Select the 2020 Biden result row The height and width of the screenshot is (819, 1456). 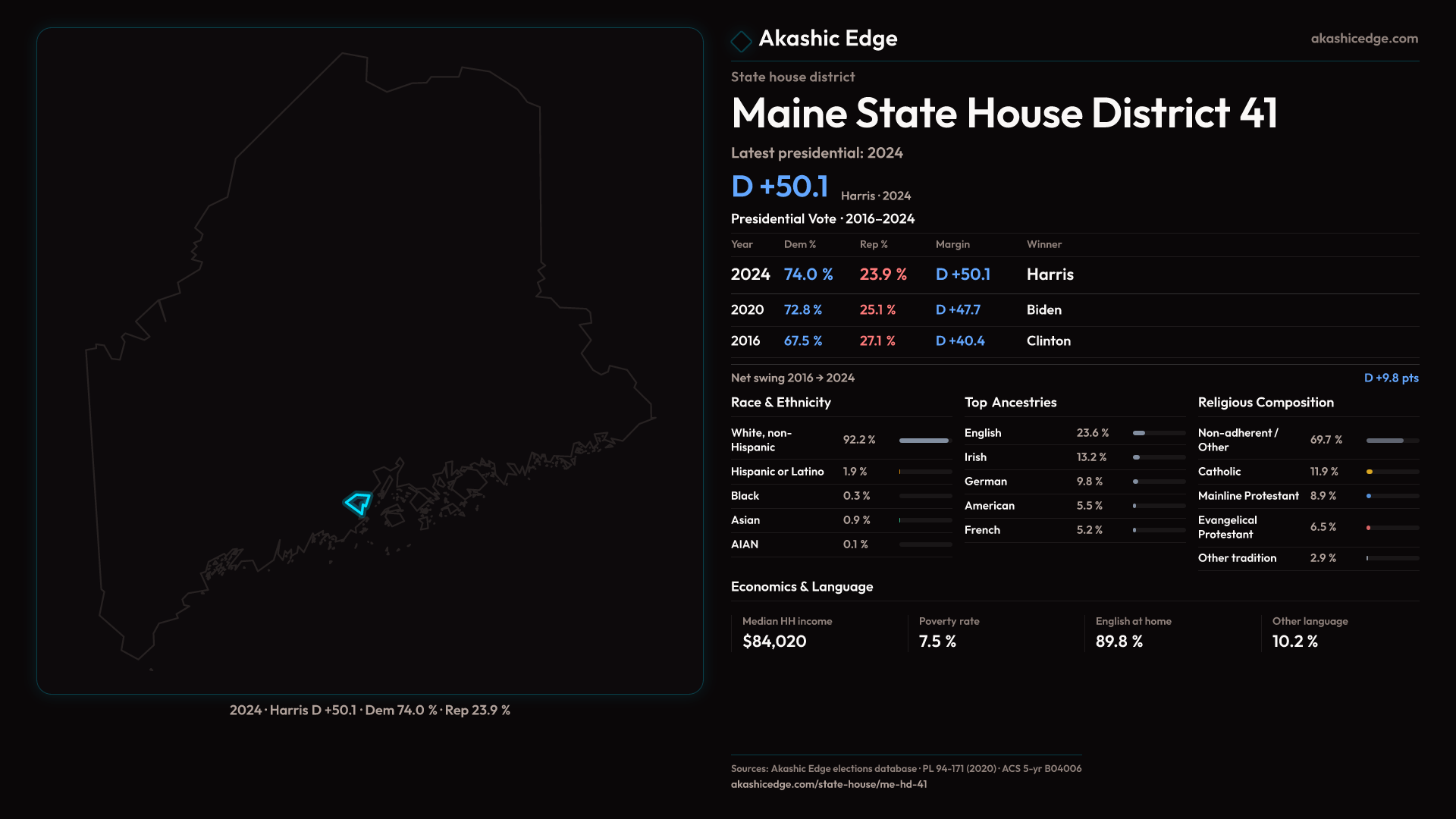(x=902, y=310)
